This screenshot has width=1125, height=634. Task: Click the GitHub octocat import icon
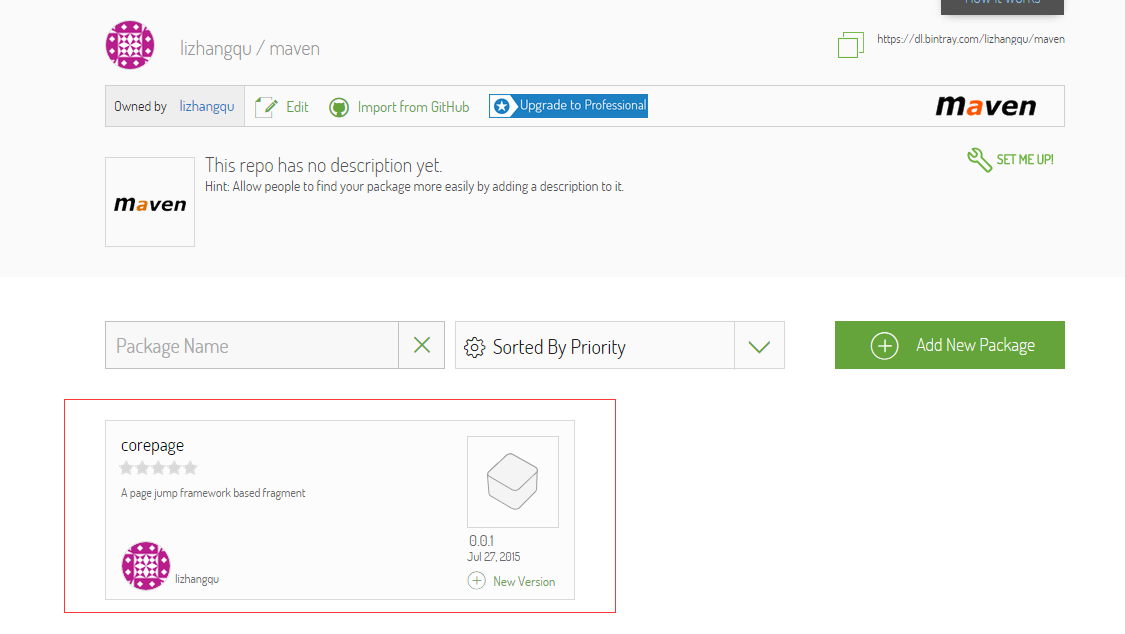(339, 108)
